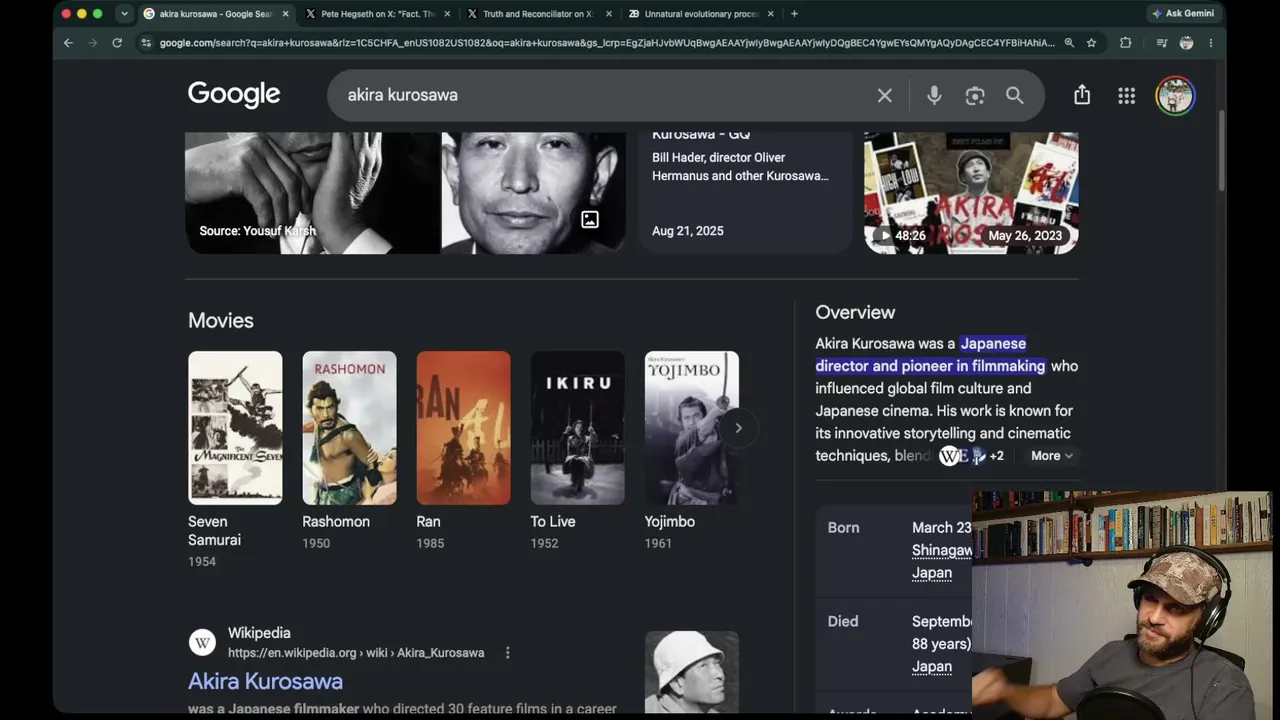Search by image with Google Lens icon
The height and width of the screenshot is (720, 1280).
click(x=975, y=95)
